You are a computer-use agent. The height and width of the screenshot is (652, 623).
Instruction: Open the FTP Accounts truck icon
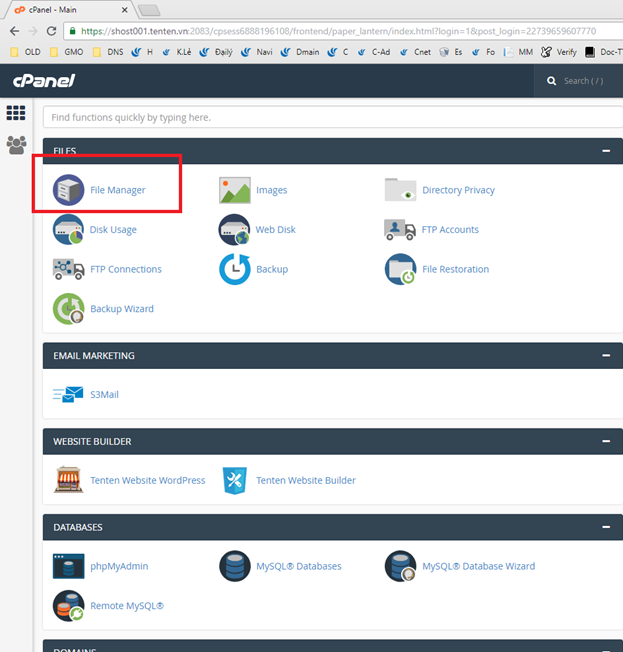pos(400,230)
